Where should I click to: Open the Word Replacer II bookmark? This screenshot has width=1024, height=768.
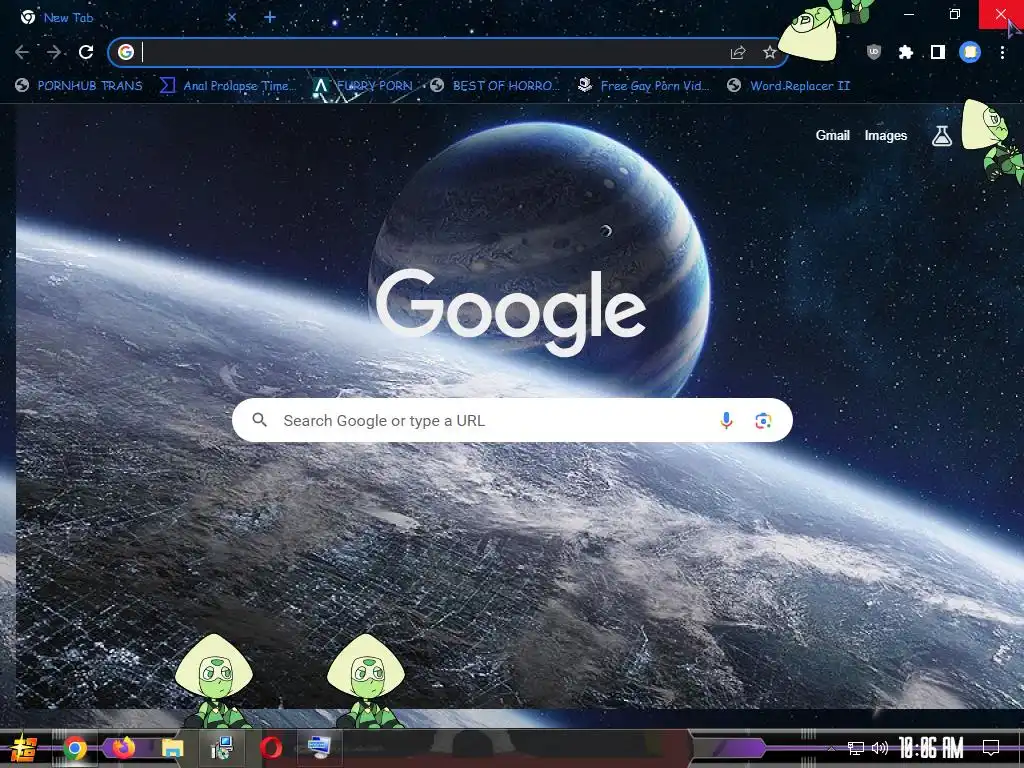point(789,86)
